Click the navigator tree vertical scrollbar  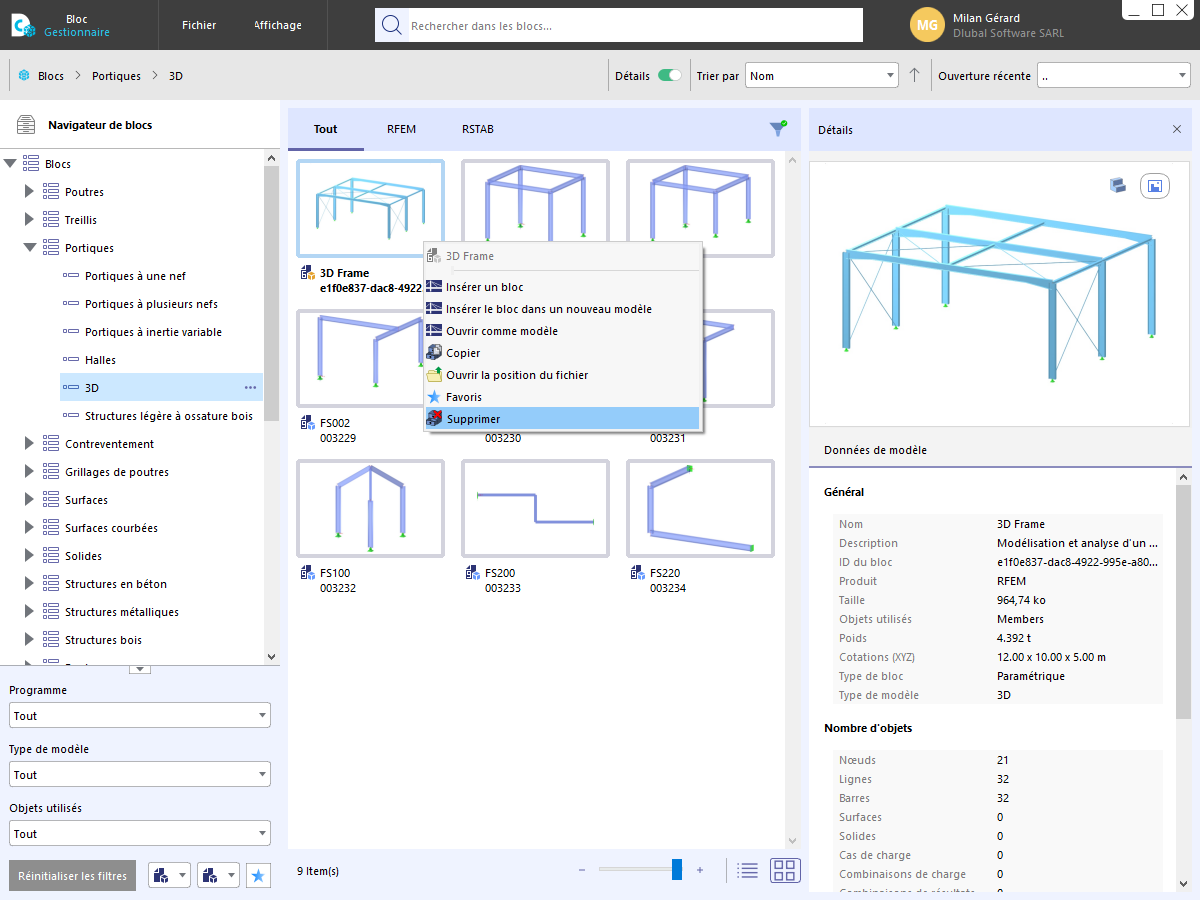click(271, 295)
